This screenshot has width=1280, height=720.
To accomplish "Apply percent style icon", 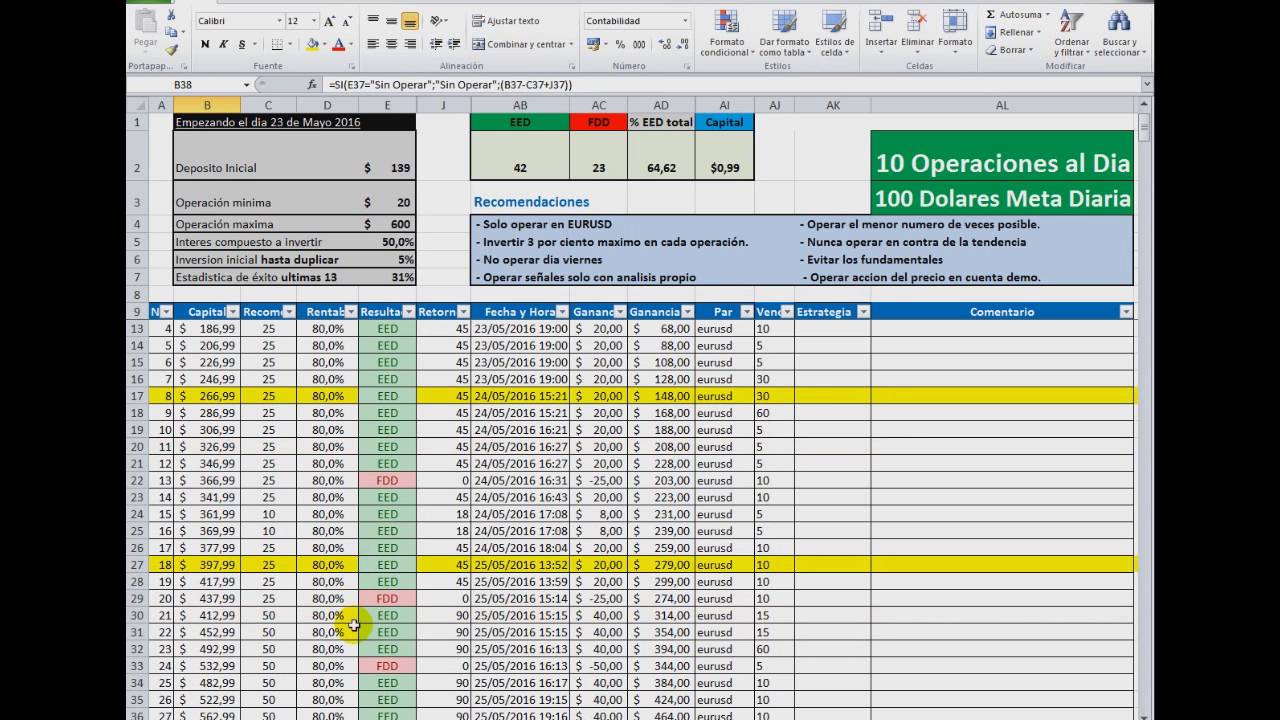I will click(621, 44).
